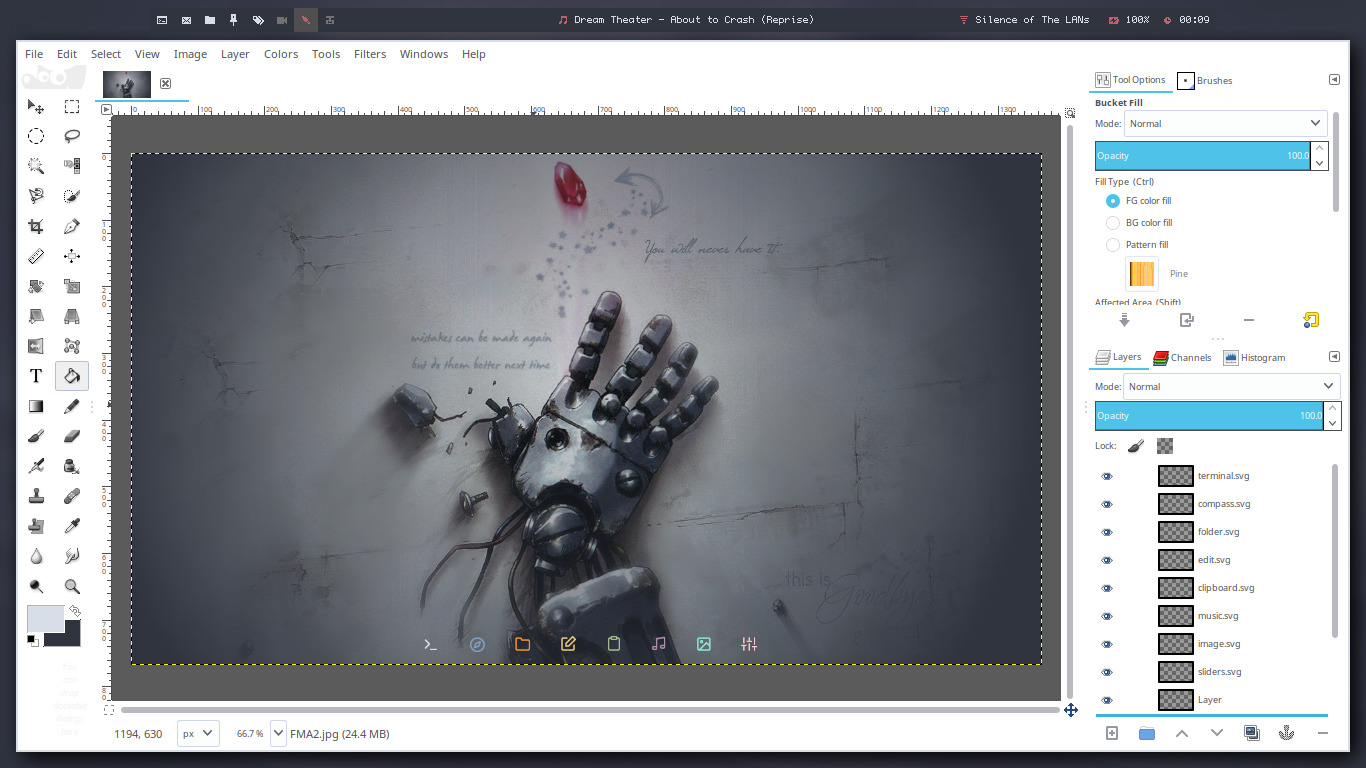Select the Scissors Select tool
Image resolution: width=1366 pixels, height=768 pixels.
tap(36, 196)
